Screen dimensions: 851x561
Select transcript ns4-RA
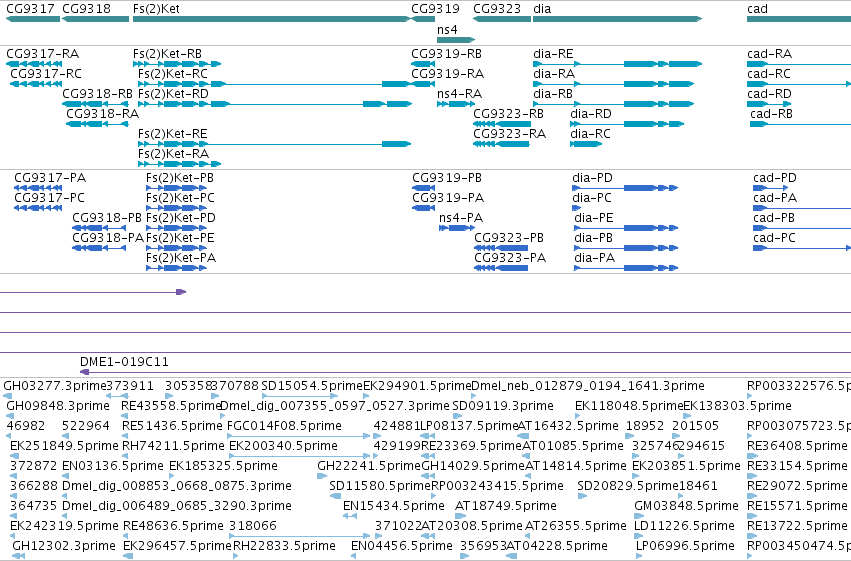459,94
